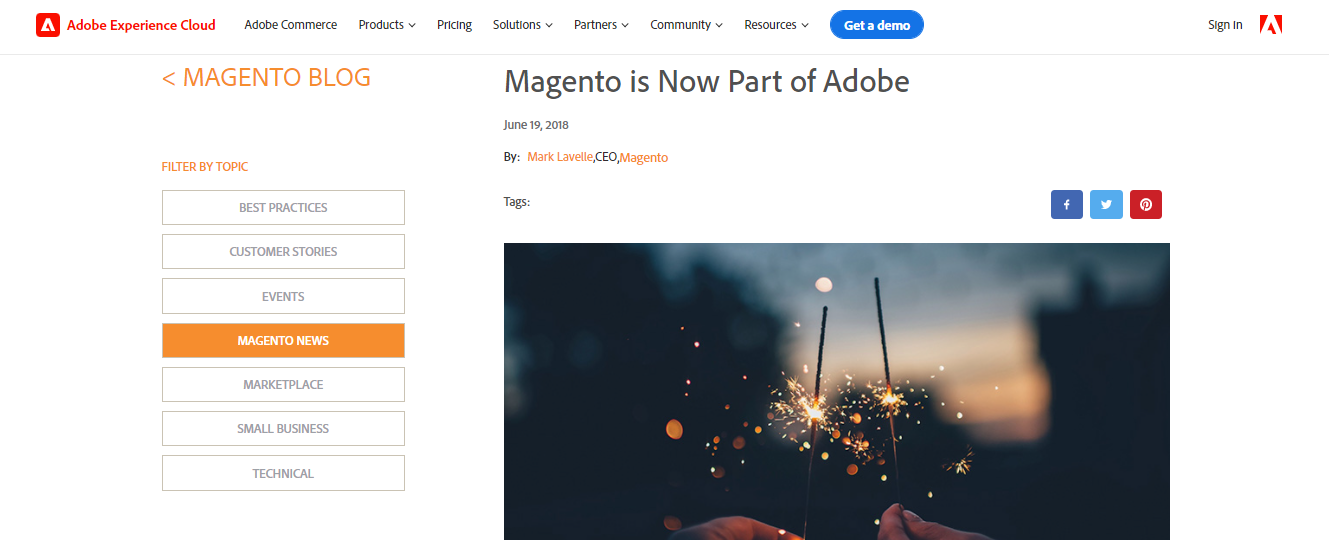Click the Adobe Experience Cloud text
The height and width of the screenshot is (540, 1329).
coord(141,25)
